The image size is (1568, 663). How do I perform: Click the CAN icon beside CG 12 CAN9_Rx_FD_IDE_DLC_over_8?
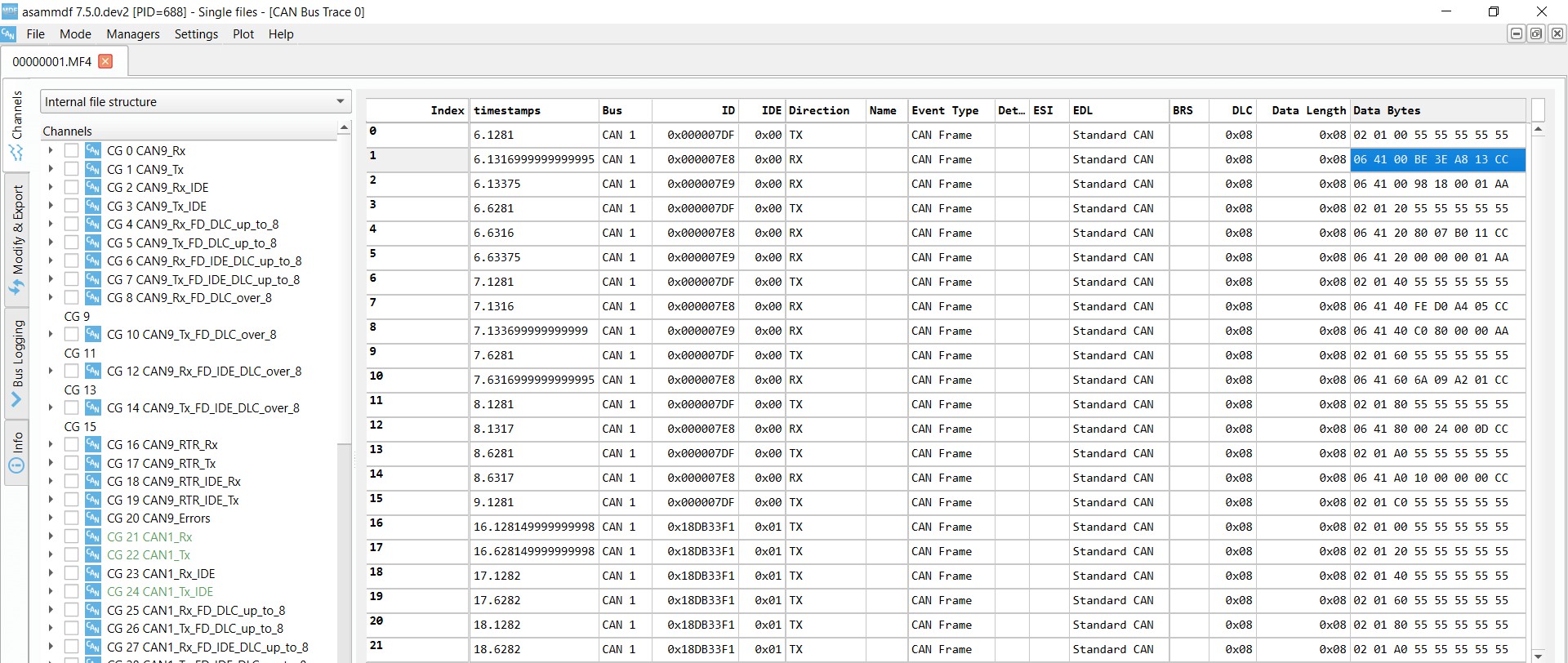(93, 372)
